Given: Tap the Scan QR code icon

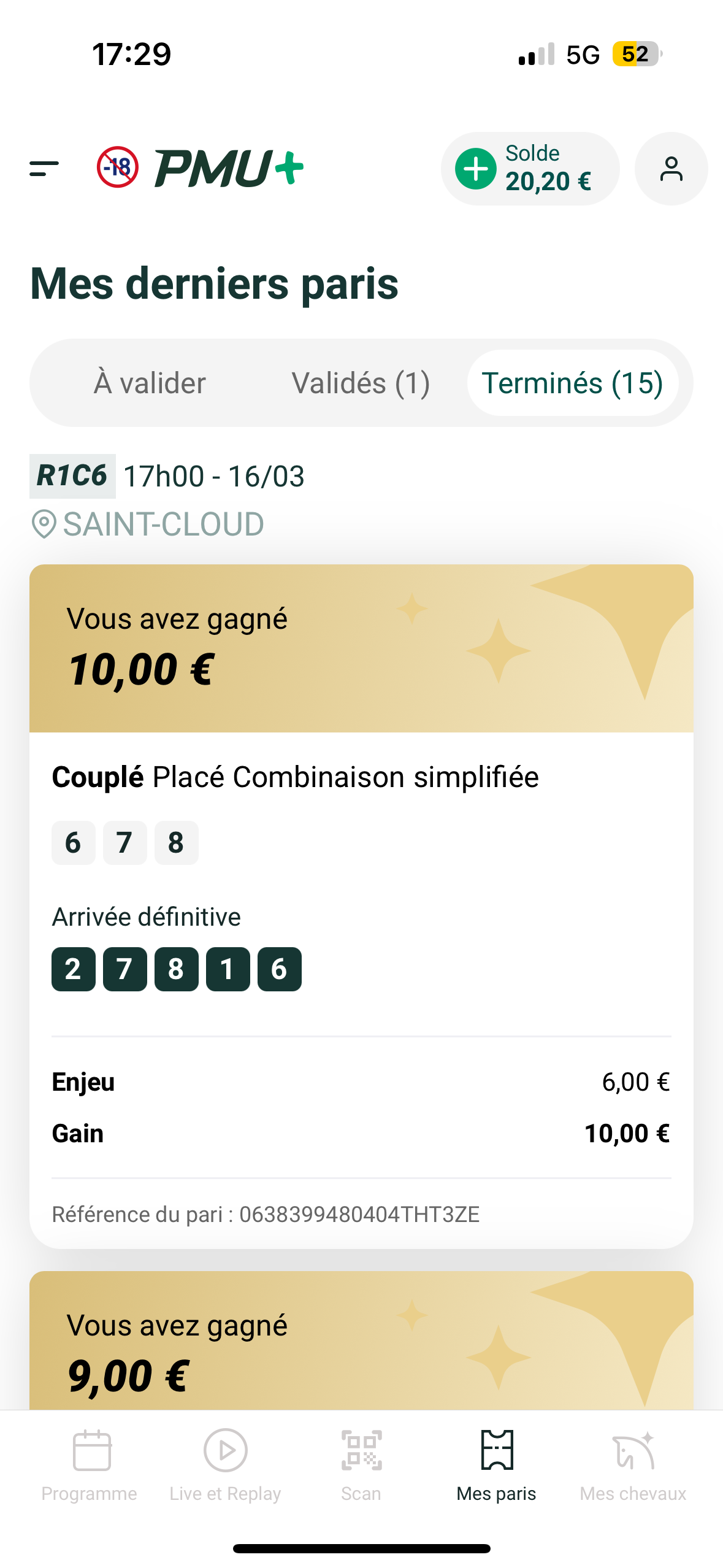Looking at the screenshot, I should point(361,1451).
